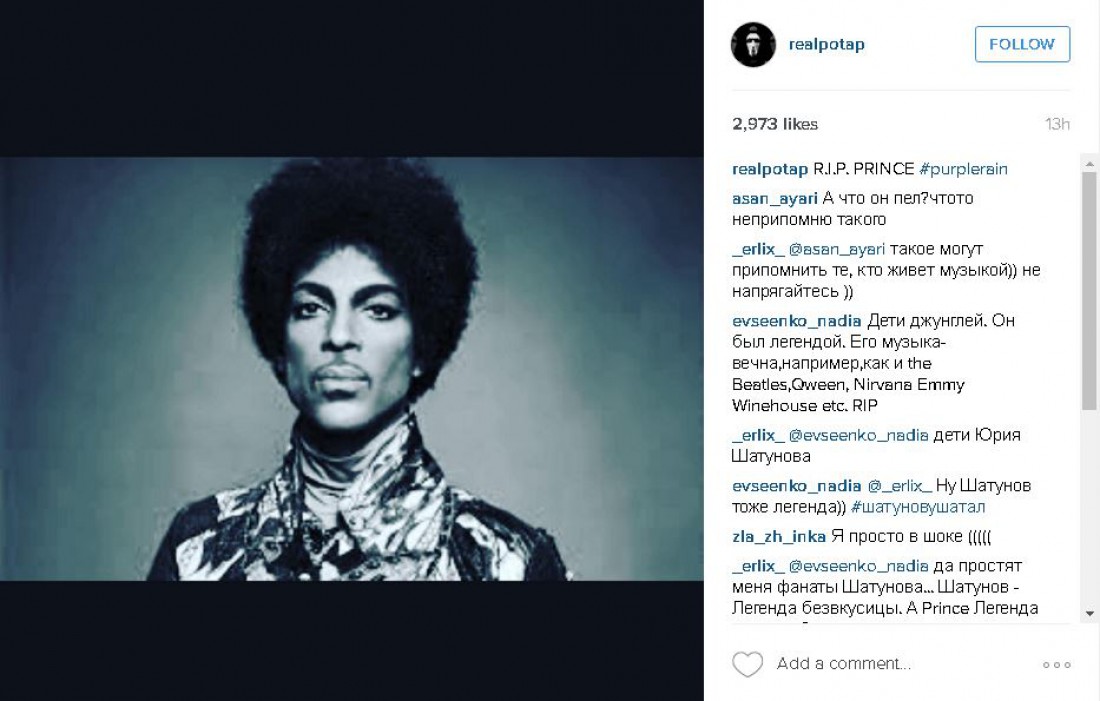Screen dimensions: 1100x701
Task: Open @_erlix_ mention in Шатунов reply
Action: click(x=900, y=486)
